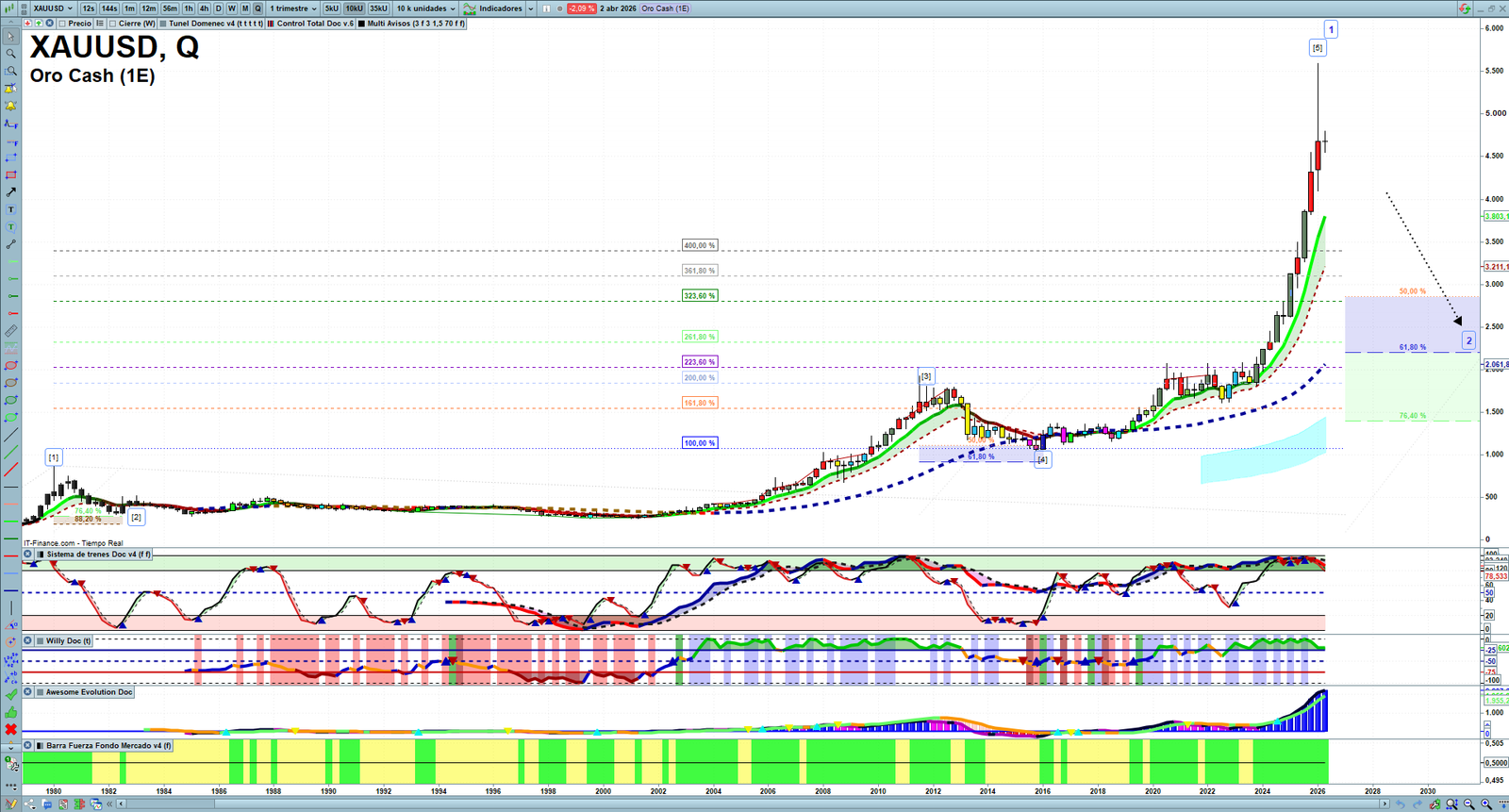Close the Awesome Evolution Doc panel
This screenshot has width=1509, height=812.
28,692
